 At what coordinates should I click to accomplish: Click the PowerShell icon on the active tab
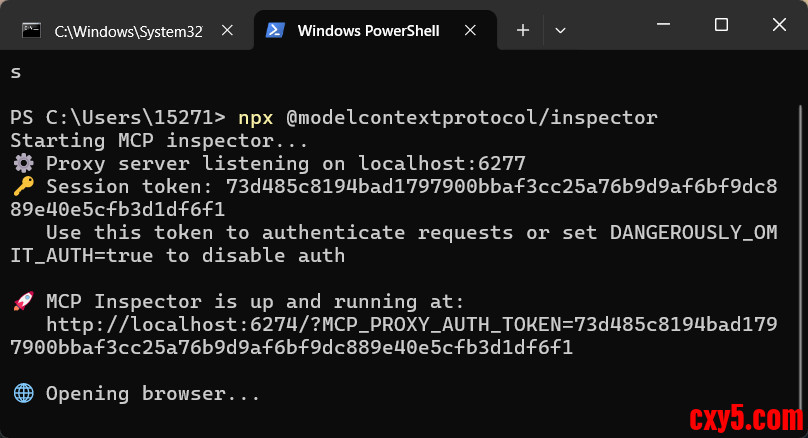(273, 31)
